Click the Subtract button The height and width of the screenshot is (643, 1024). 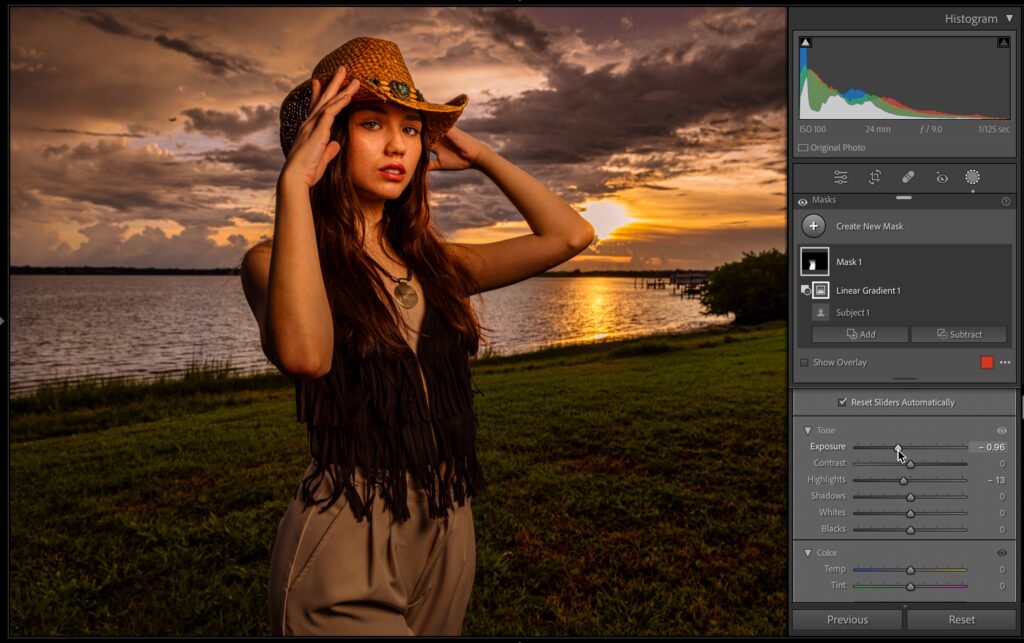(958, 334)
